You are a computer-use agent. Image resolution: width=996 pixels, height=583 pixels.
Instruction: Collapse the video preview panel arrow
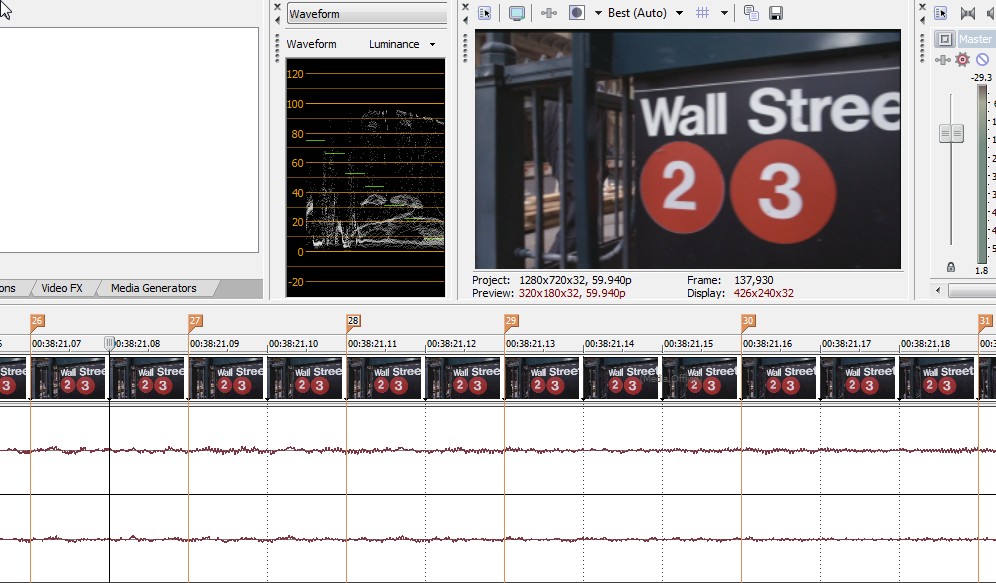465,20
